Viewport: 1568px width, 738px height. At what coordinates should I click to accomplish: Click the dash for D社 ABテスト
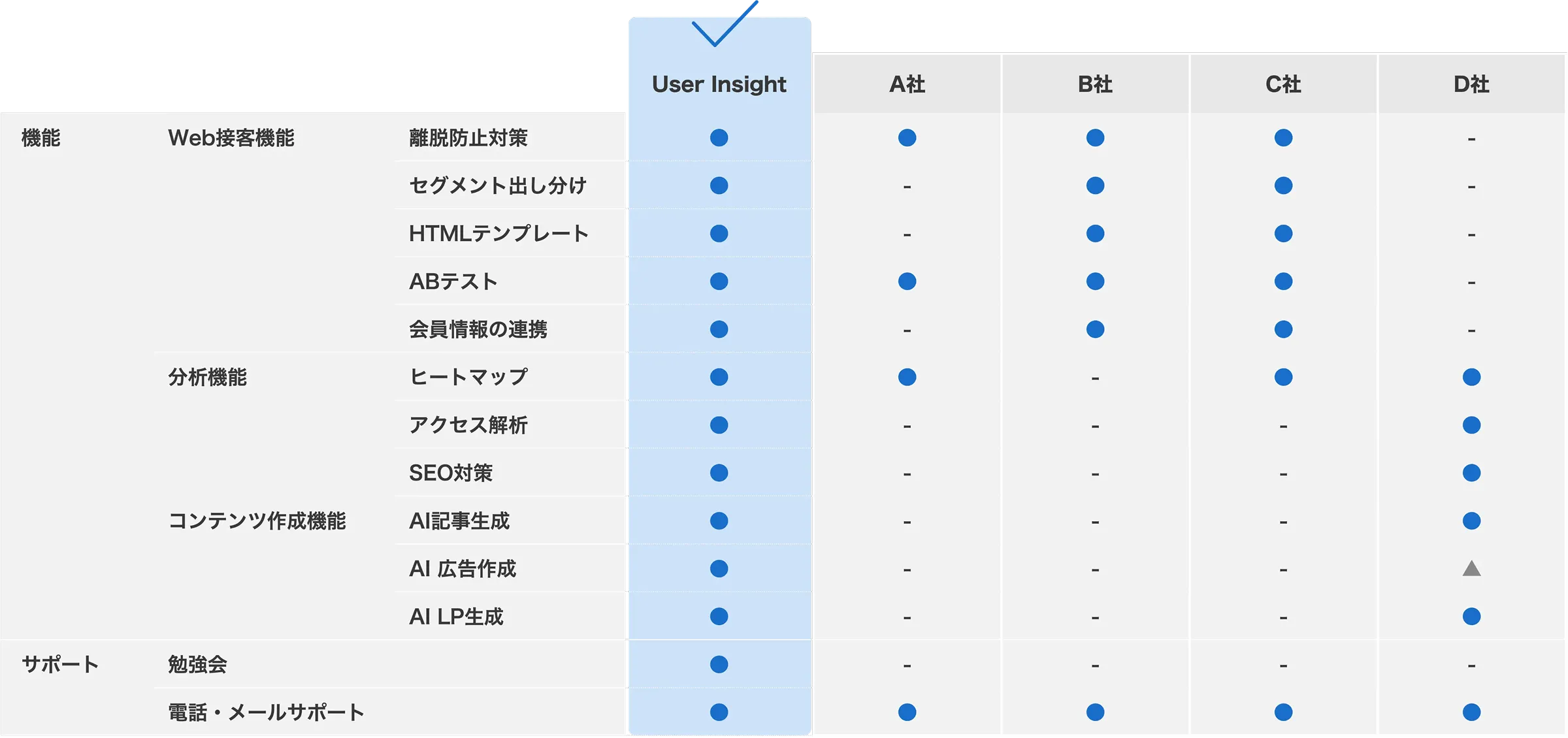[1471, 283]
